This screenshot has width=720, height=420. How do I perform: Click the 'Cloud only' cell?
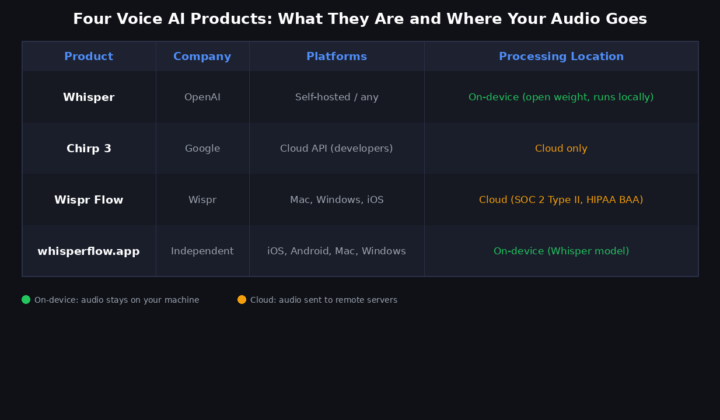(x=561, y=148)
